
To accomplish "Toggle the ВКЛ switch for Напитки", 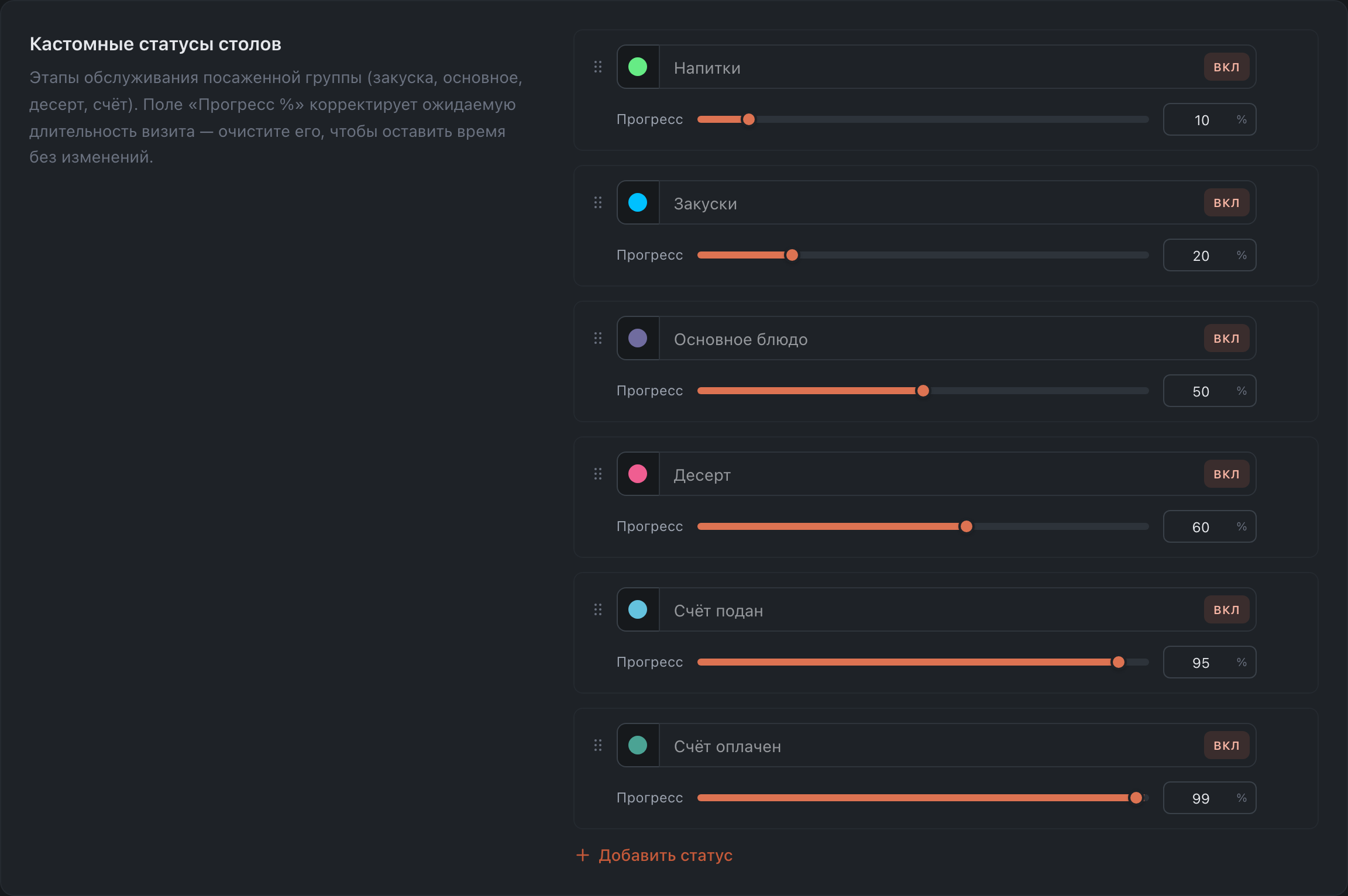I will click(x=1226, y=67).
